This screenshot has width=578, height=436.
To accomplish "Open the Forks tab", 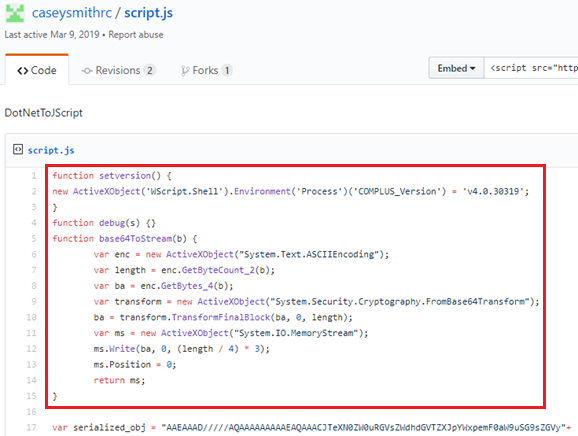I will [x=206, y=70].
